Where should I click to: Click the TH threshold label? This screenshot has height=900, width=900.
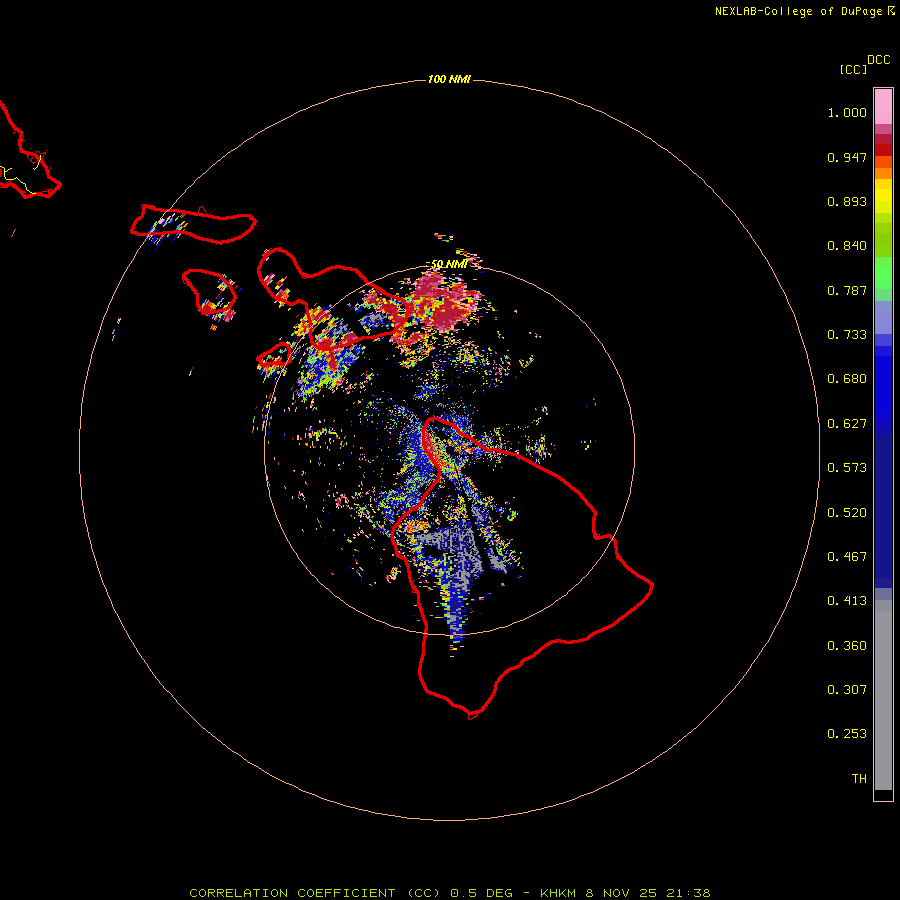pyautogui.click(x=859, y=779)
